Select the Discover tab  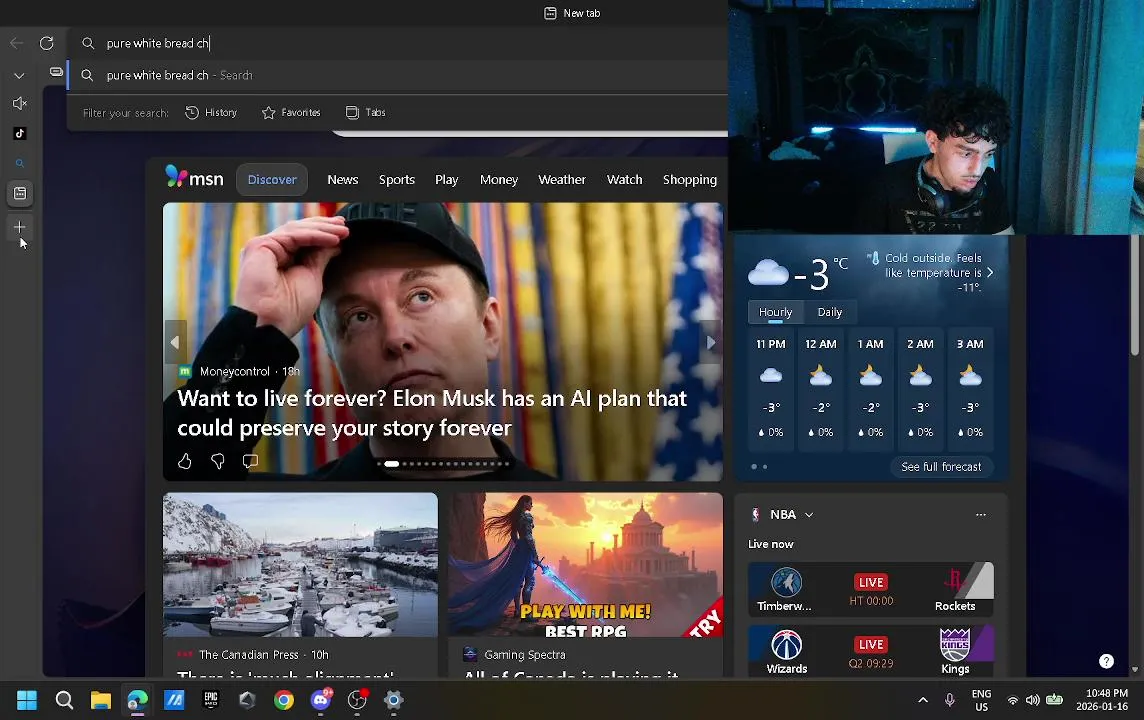[x=271, y=179]
